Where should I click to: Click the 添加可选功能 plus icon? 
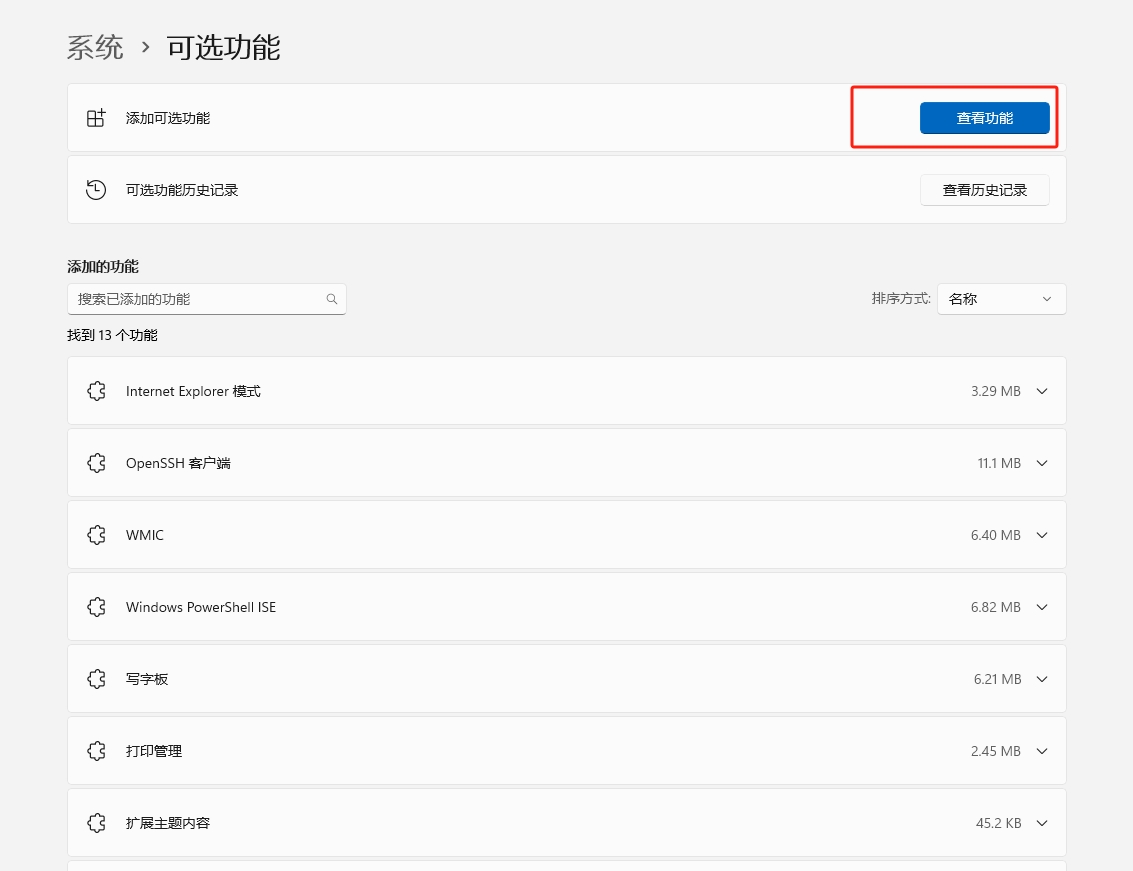pyautogui.click(x=95, y=117)
